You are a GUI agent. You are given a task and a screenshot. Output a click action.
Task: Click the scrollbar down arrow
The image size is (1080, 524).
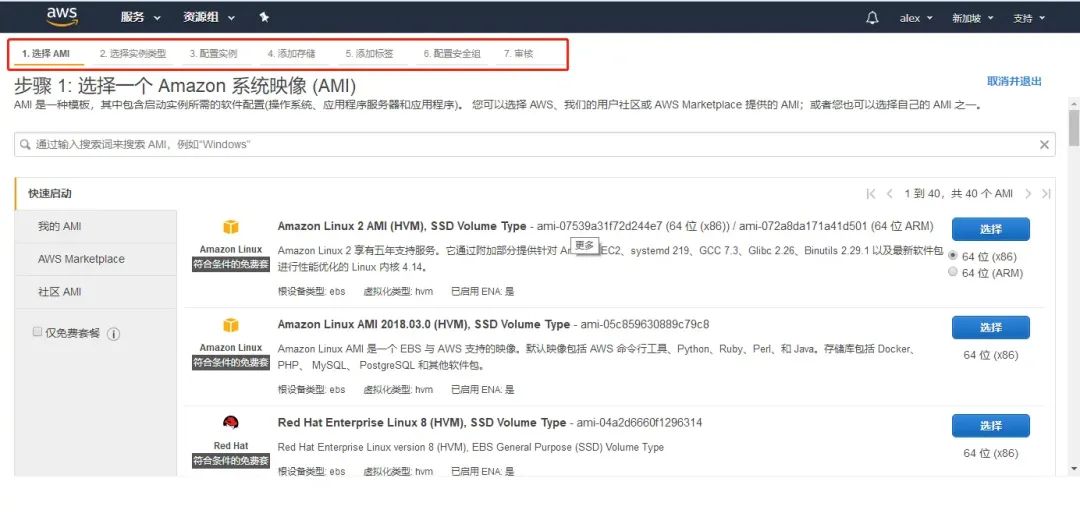(x=1074, y=469)
